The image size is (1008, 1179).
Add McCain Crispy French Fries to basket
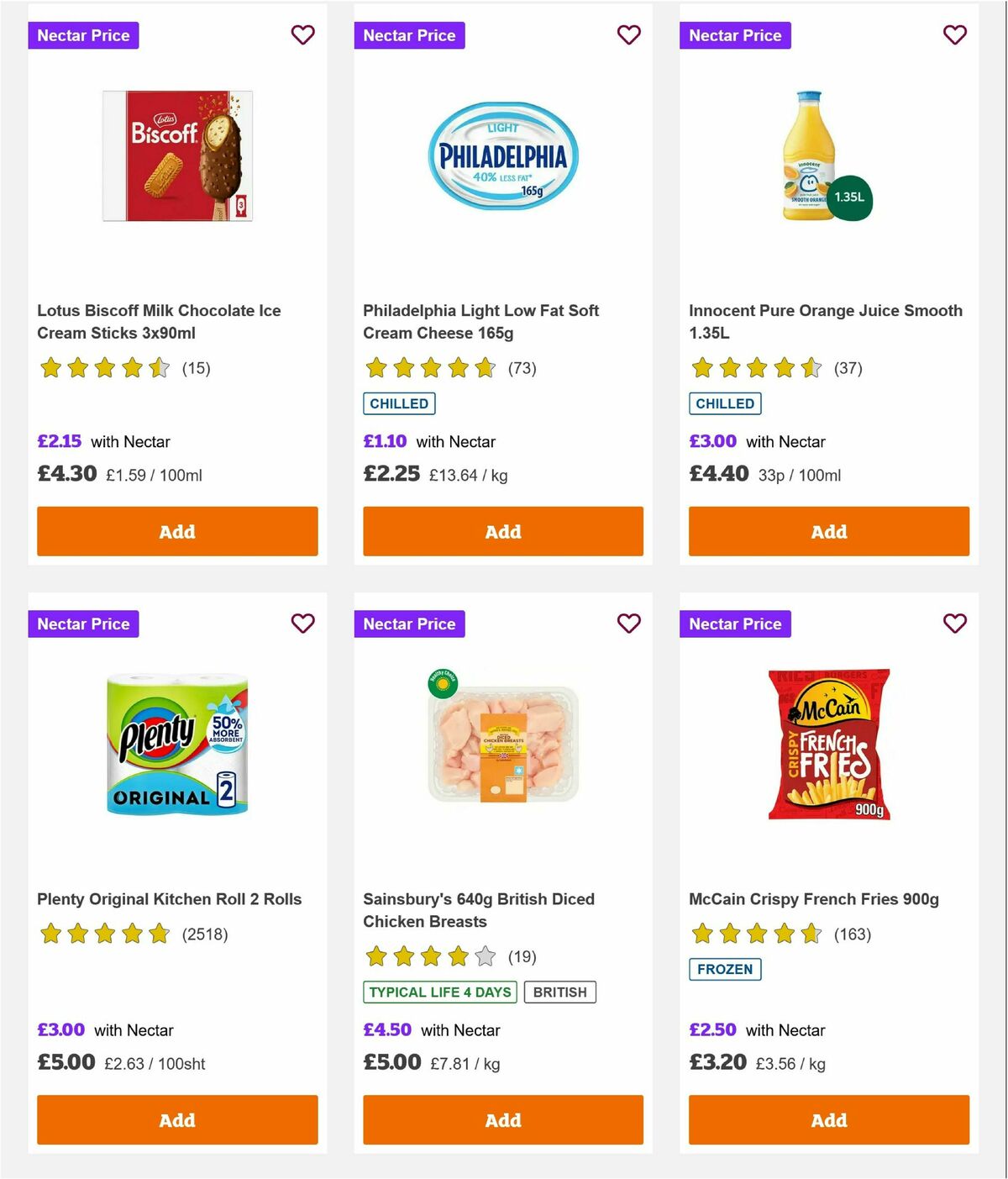pos(829,1120)
